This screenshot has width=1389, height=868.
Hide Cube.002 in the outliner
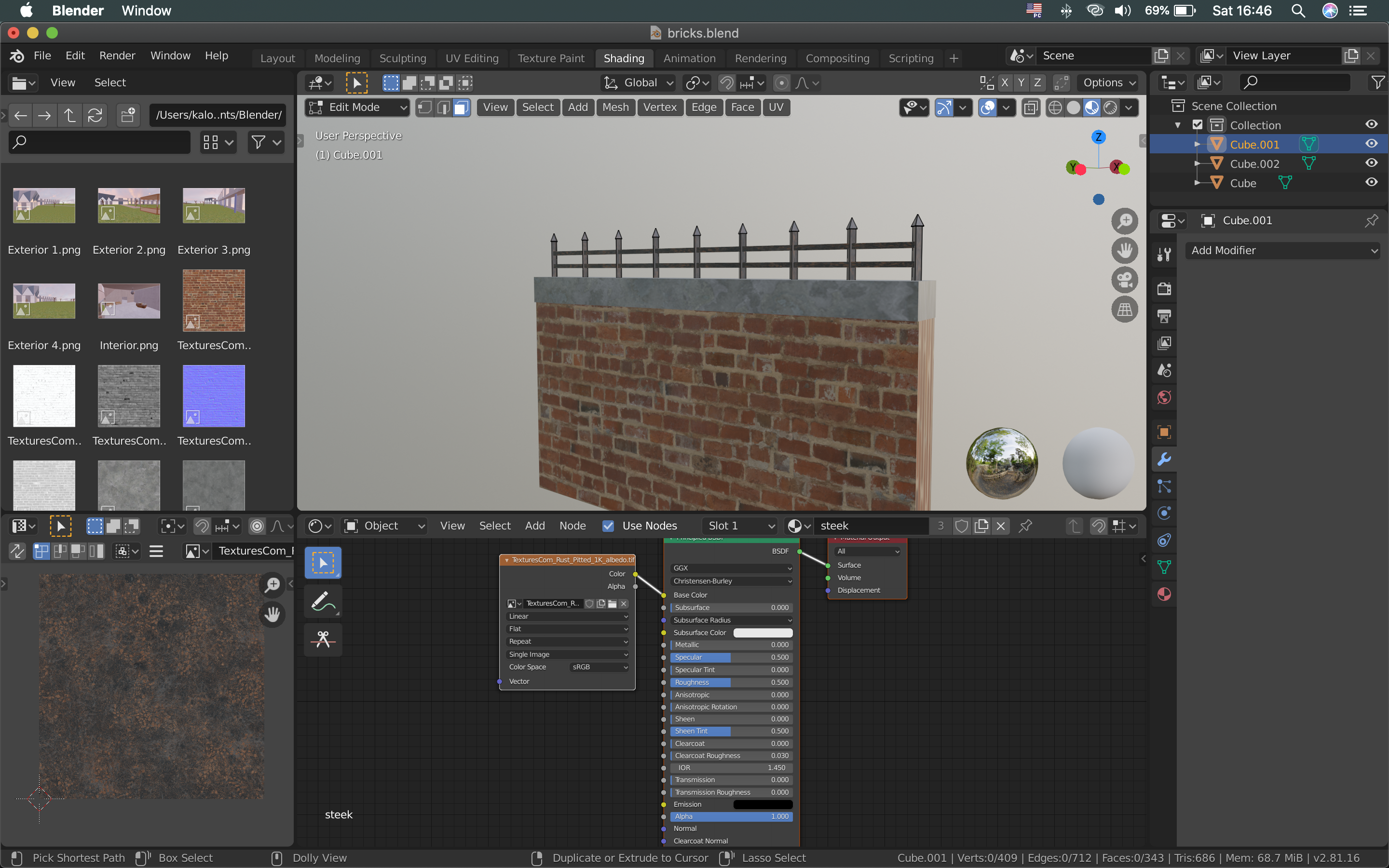pyautogui.click(x=1372, y=163)
